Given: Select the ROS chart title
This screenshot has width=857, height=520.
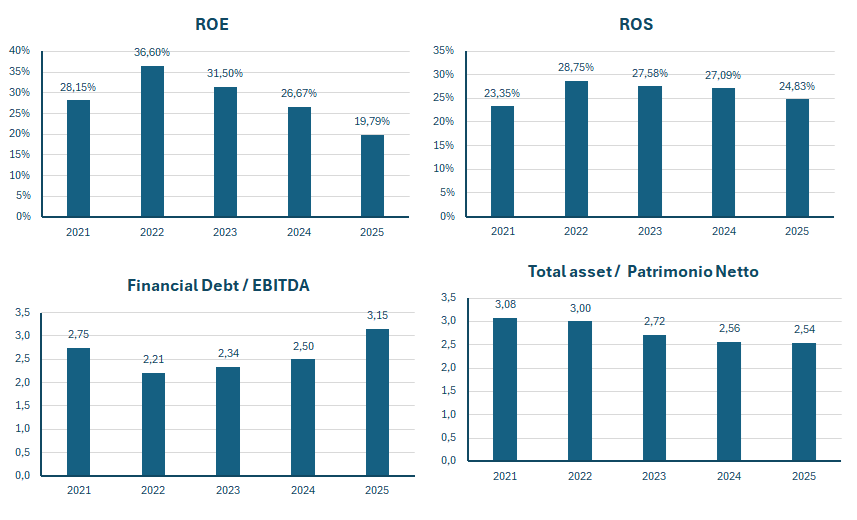Looking at the screenshot, I should (636, 25).
